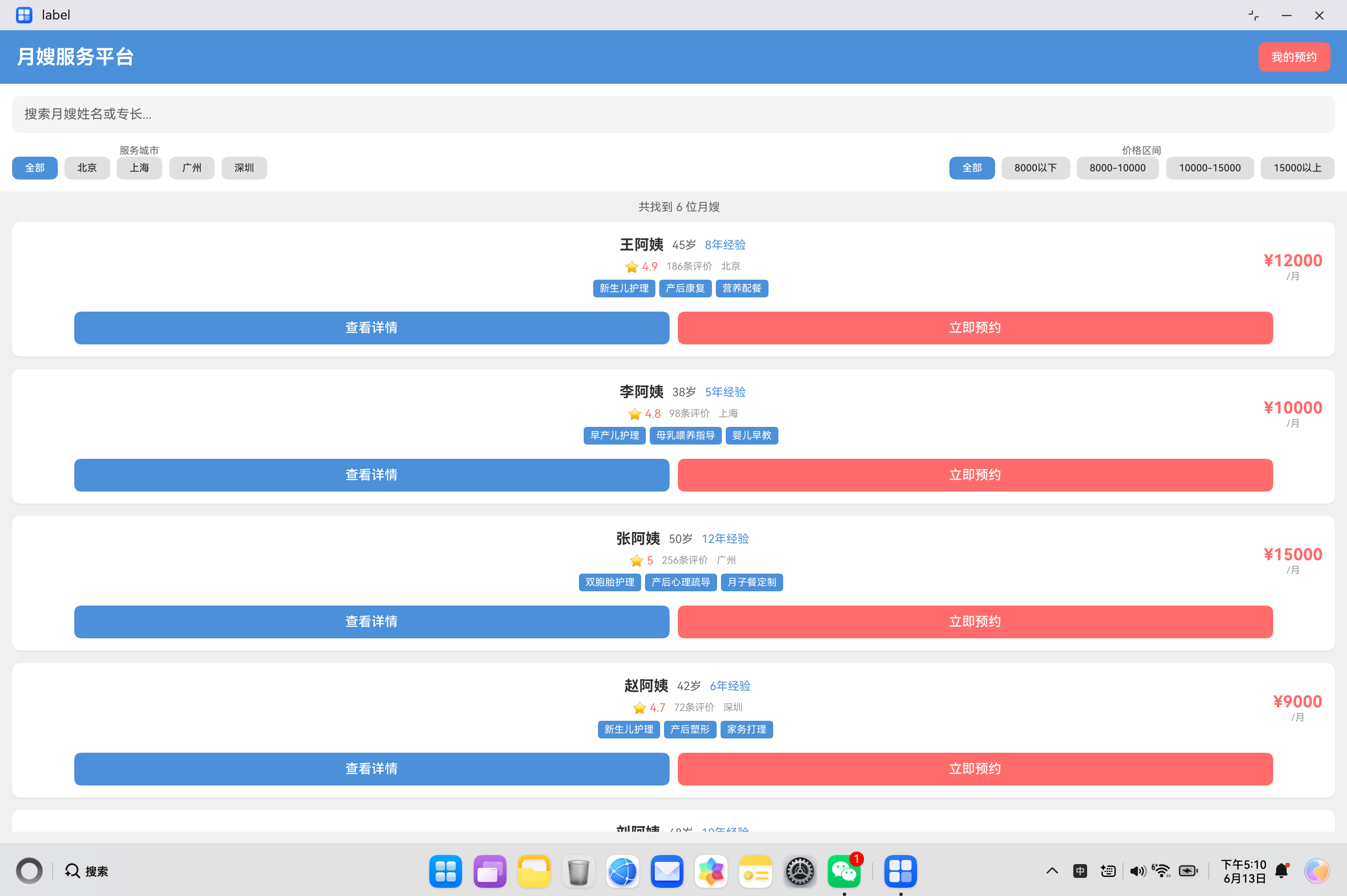Open the trash bin in the dock
This screenshot has width=1347, height=896.
point(579,871)
